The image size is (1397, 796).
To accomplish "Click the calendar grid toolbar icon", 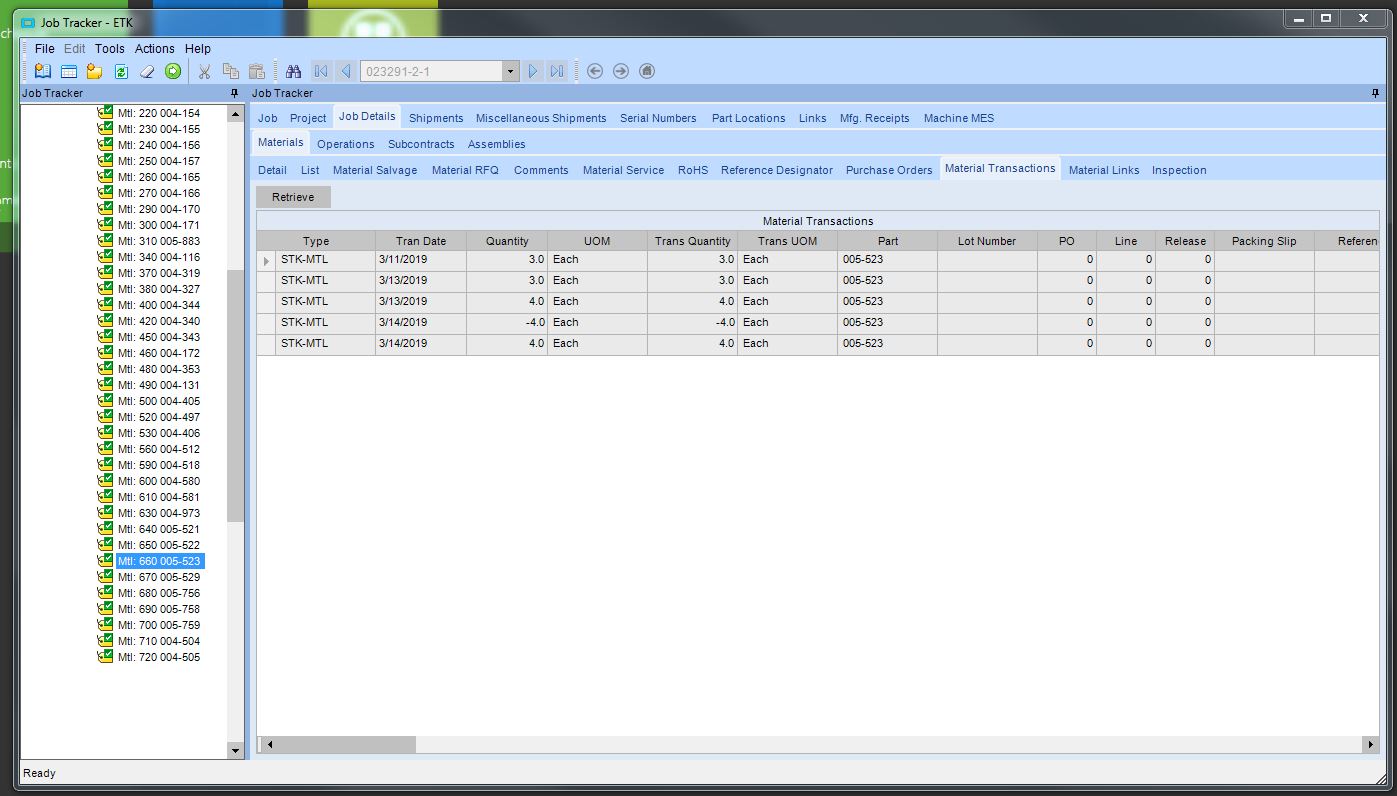I will point(69,71).
